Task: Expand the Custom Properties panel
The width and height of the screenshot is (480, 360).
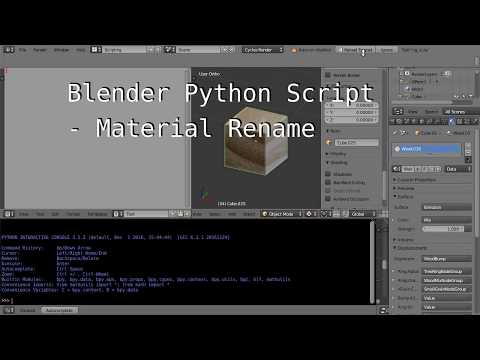Action: (415, 180)
